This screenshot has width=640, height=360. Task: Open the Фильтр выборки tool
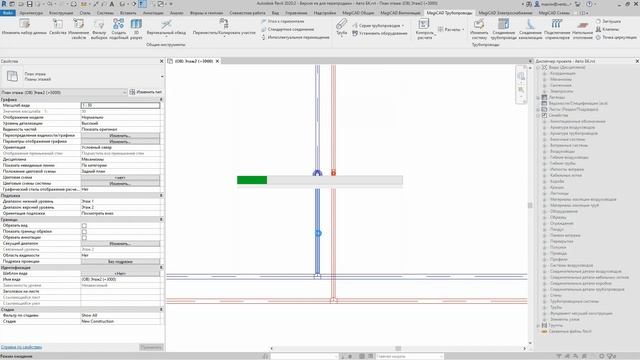pyautogui.click(x=99, y=29)
